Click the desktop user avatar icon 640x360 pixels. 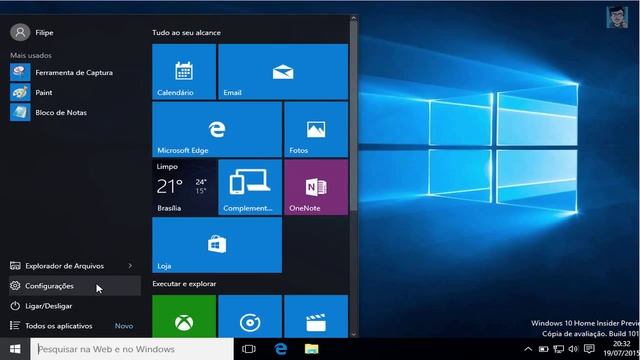pos(617,17)
